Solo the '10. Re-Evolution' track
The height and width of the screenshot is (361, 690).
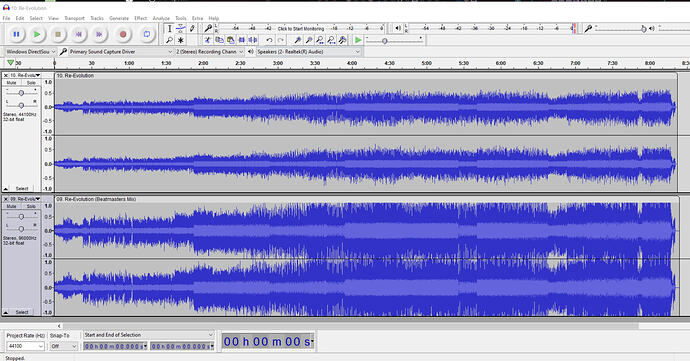point(31,83)
